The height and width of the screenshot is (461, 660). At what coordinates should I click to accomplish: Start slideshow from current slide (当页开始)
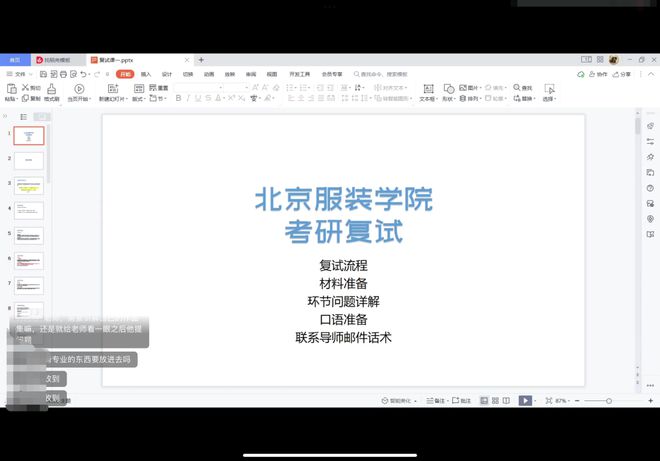(x=79, y=88)
